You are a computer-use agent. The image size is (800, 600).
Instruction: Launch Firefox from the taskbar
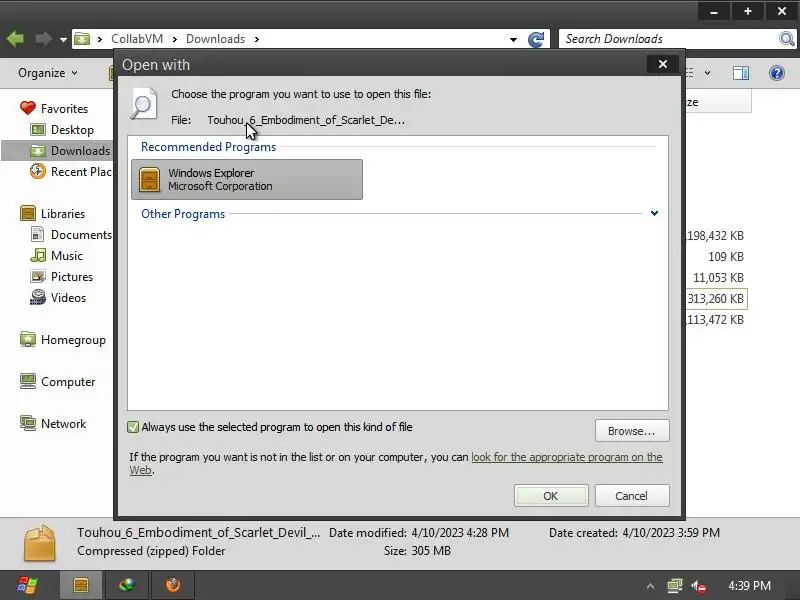pyautogui.click(x=173, y=585)
